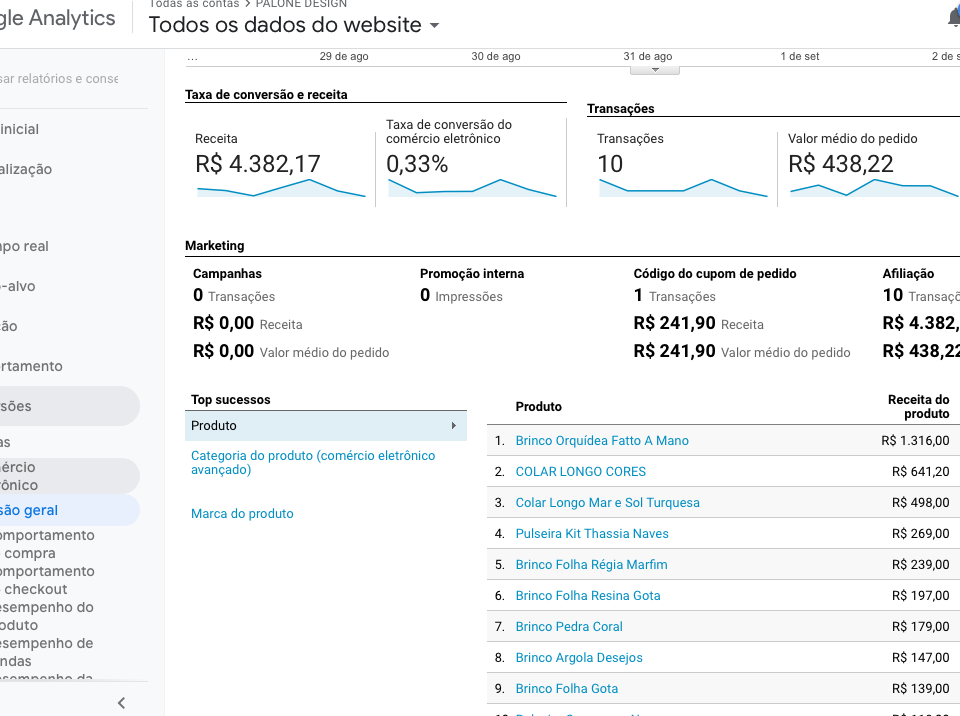Open Pulseira Kit Thassia Naves product
This screenshot has width=960, height=716.
coord(592,534)
